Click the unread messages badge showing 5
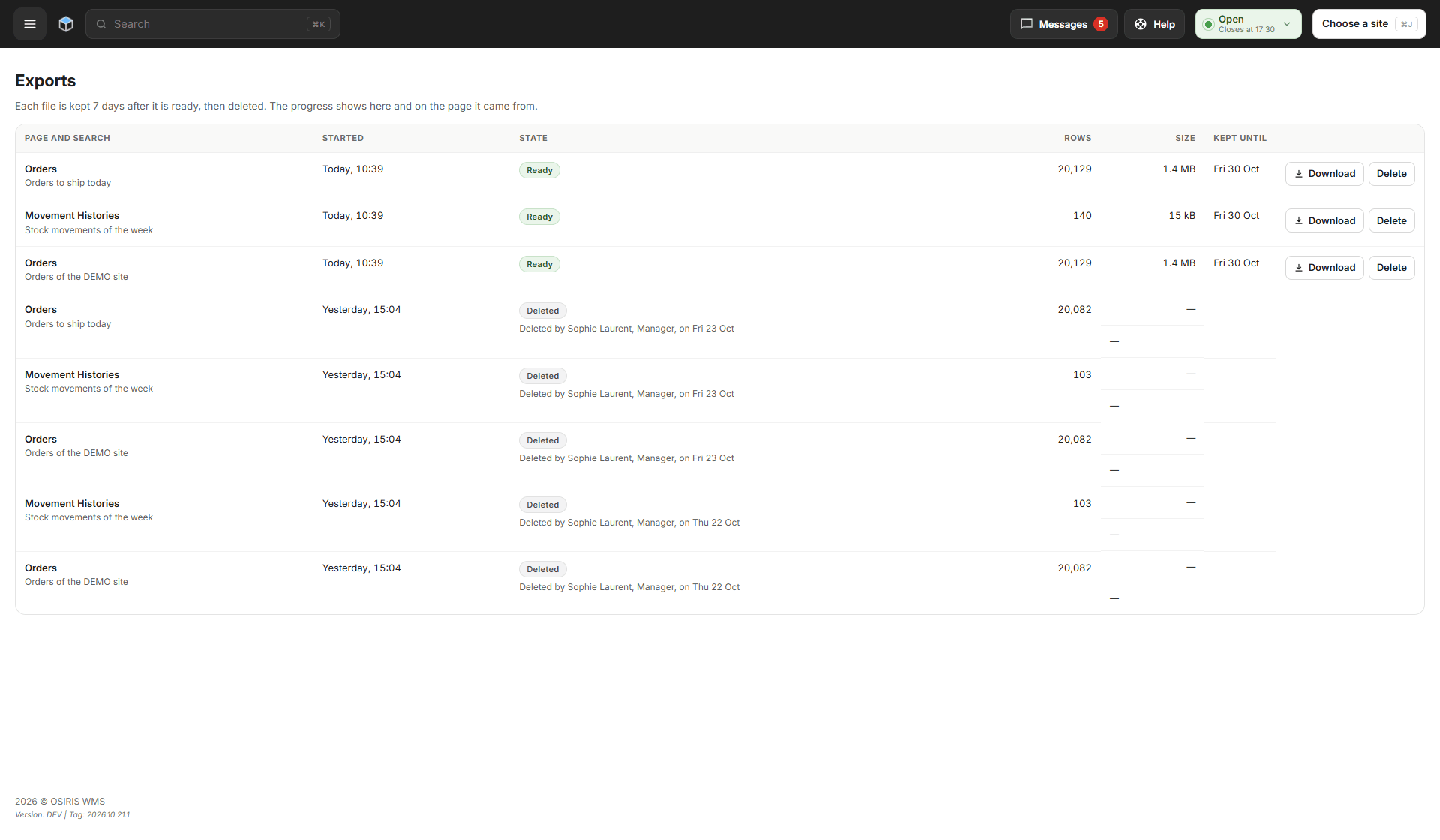The width and height of the screenshot is (1440, 840). tap(1101, 24)
